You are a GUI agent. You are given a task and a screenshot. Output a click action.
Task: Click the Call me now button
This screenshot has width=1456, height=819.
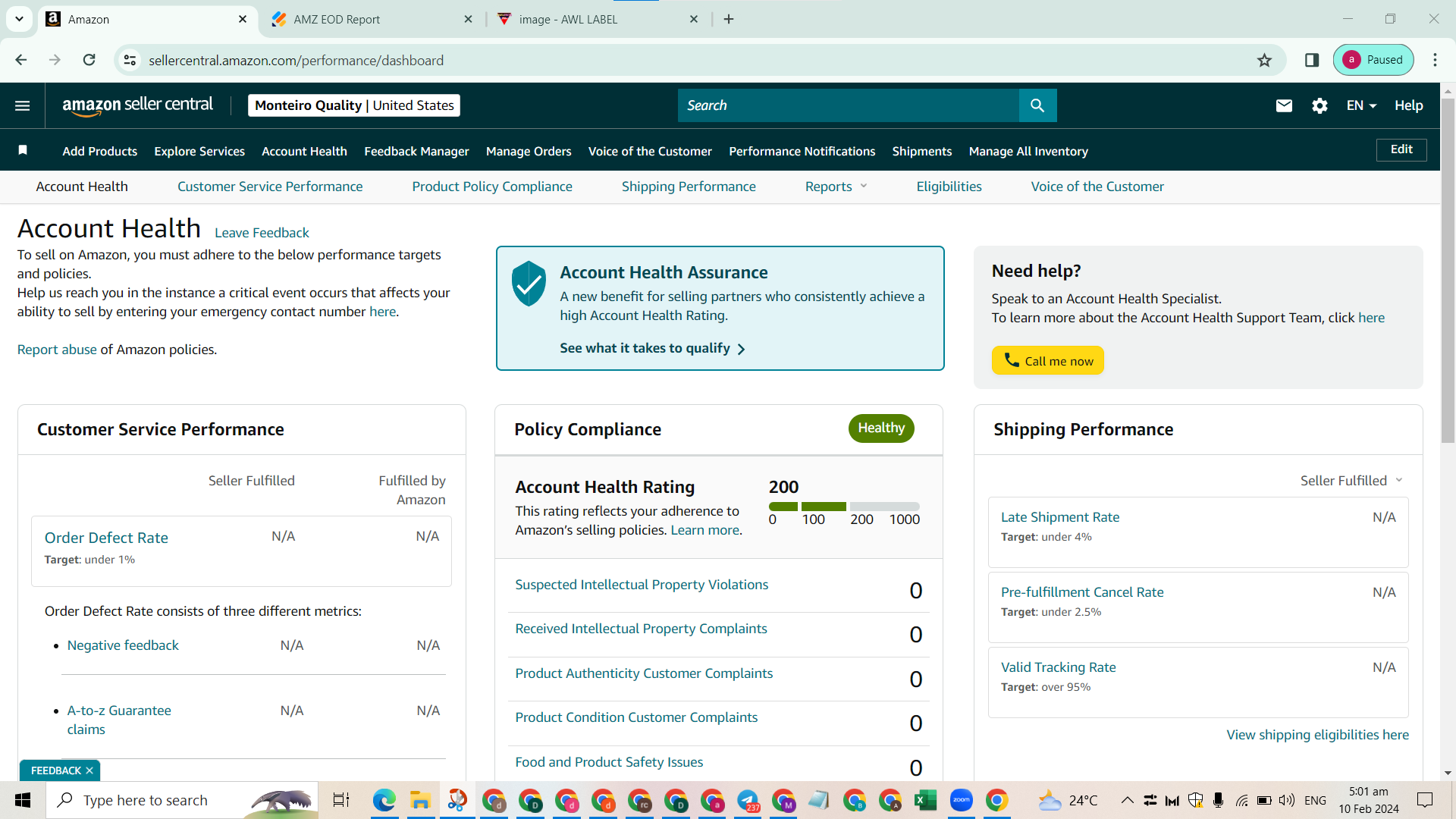1047,361
